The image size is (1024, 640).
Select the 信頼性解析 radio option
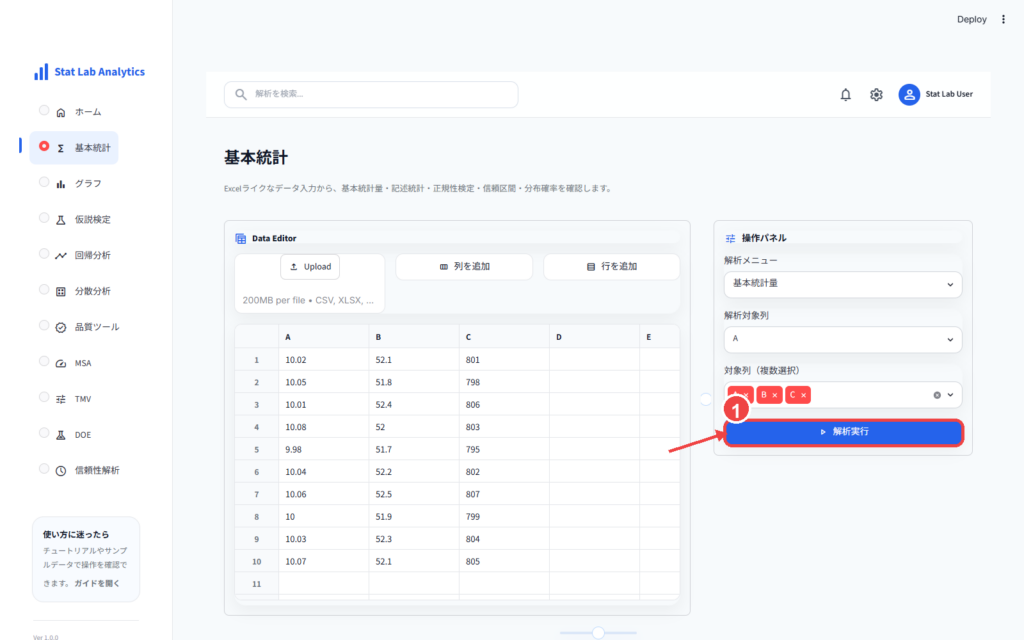click(44, 468)
